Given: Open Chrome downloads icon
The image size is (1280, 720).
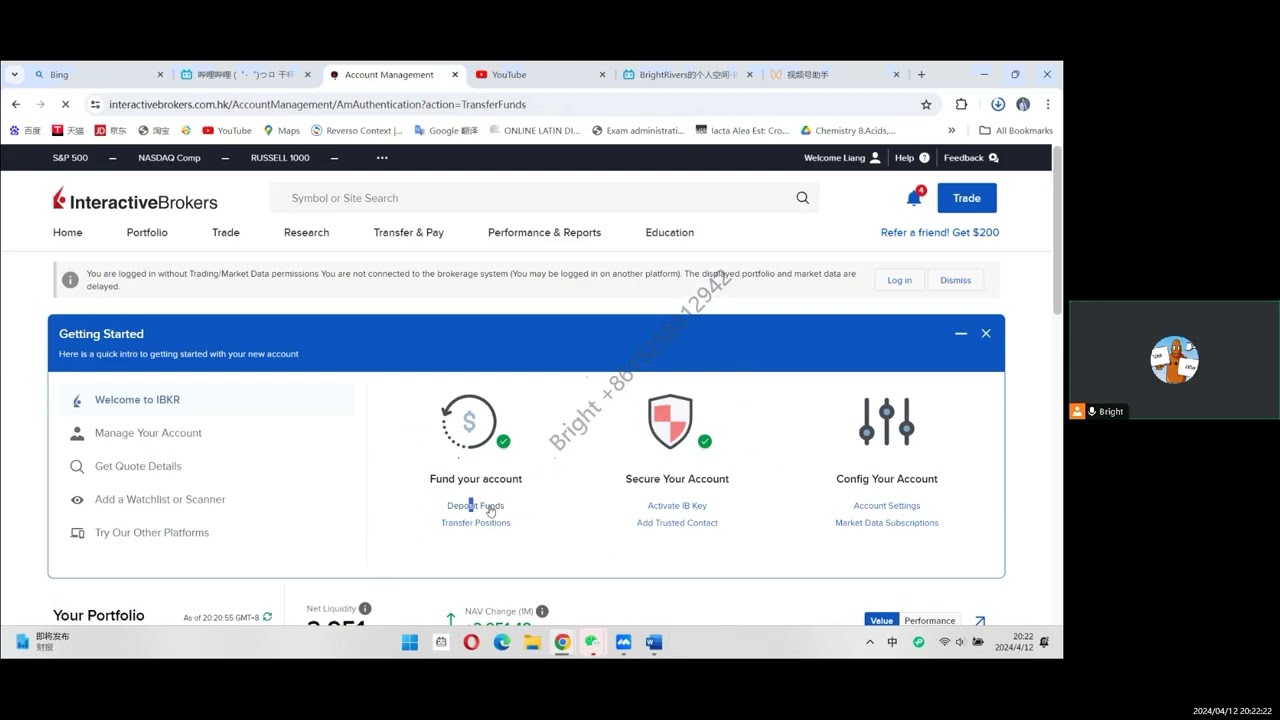Looking at the screenshot, I should pyautogui.click(x=998, y=104).
